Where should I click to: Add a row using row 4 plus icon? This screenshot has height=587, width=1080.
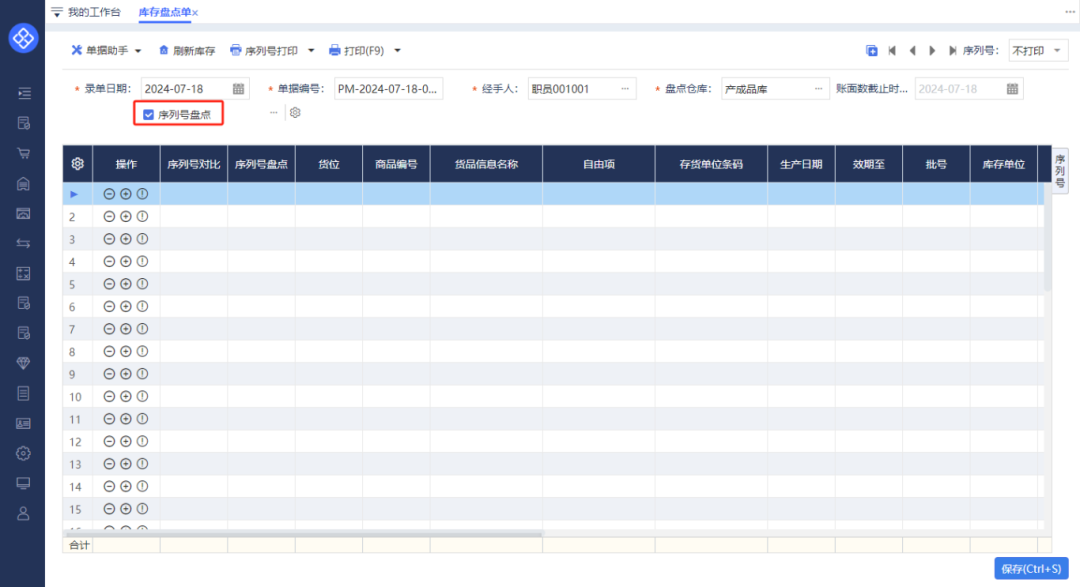click(x=126, y=262)
